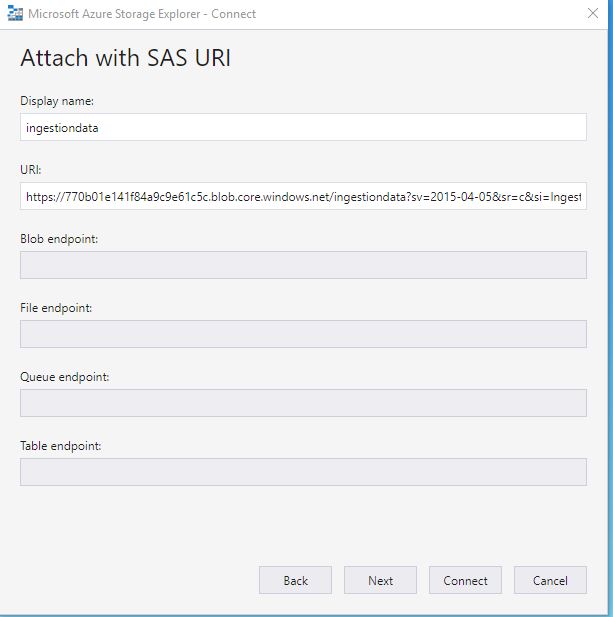Click the 'Queue endpoint:' label
The image size is (613, 617).
(x=65, y=377)
